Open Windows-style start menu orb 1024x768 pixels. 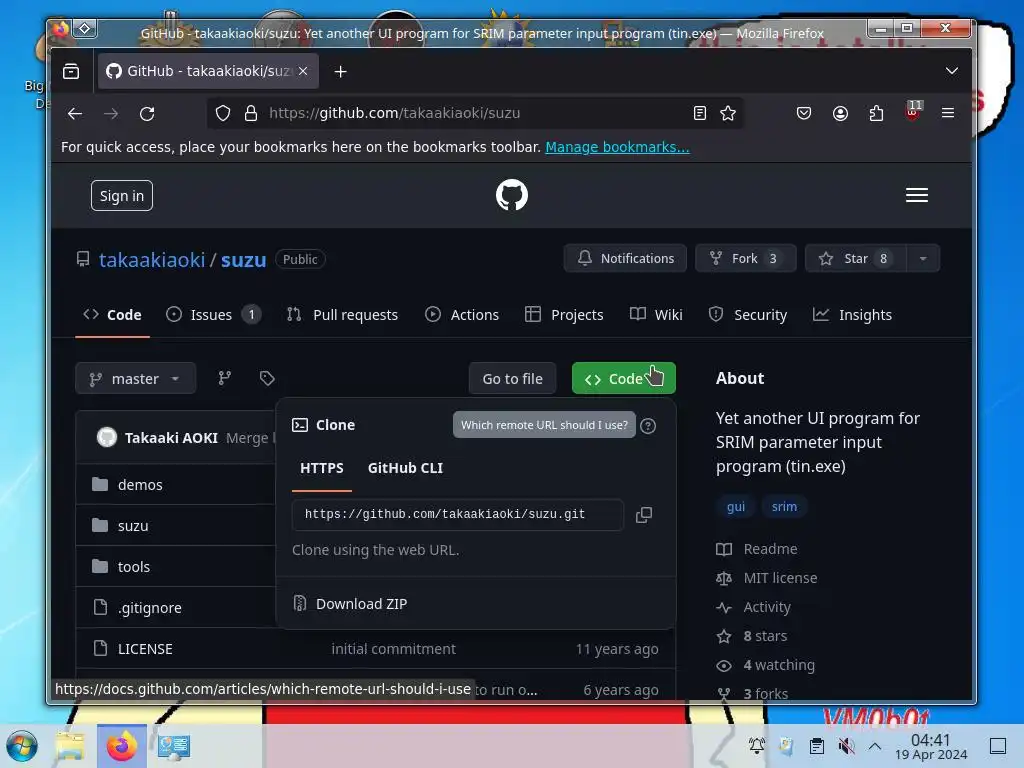pos(22,746)
